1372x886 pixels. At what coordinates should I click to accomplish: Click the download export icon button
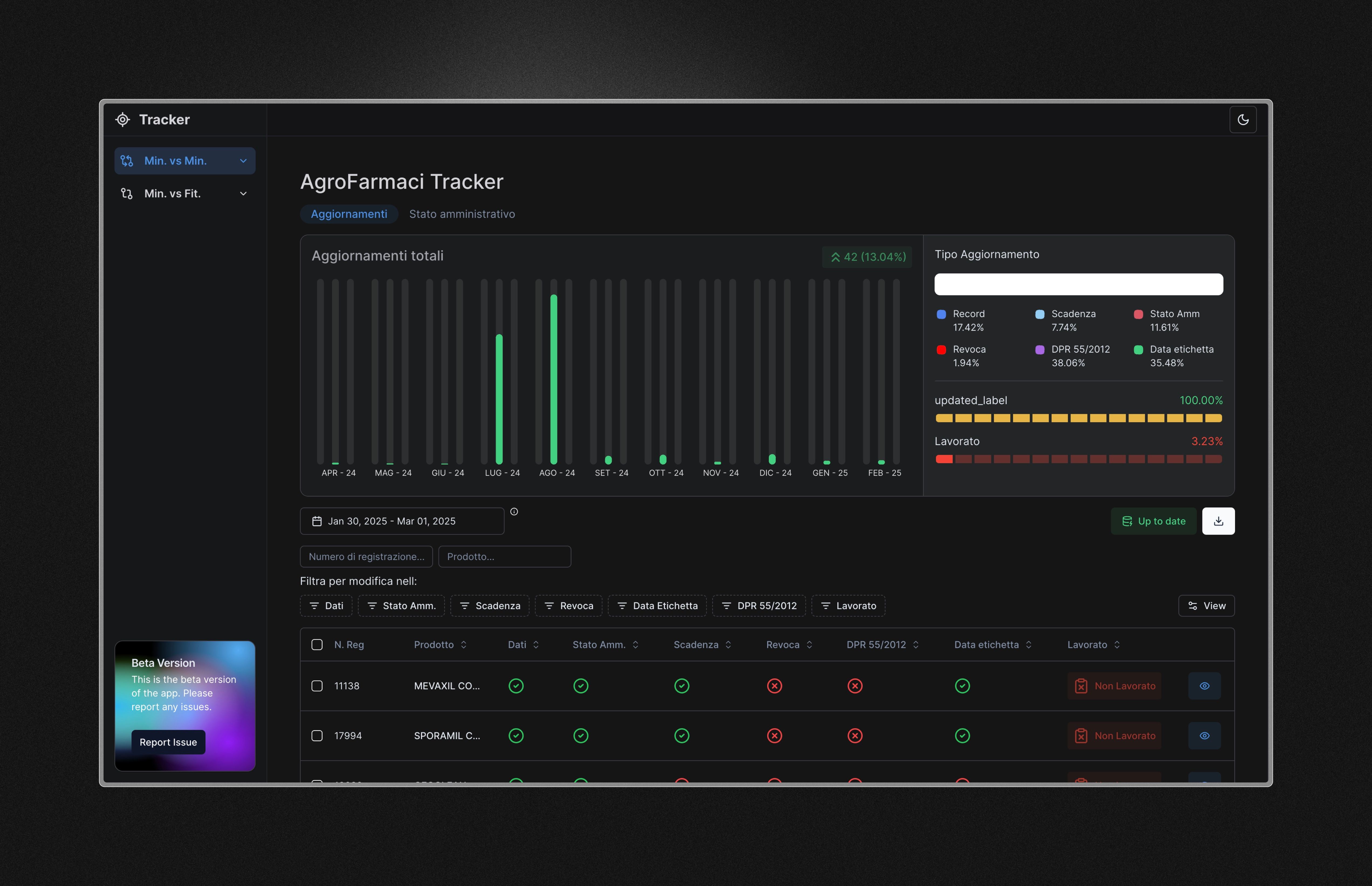pyautogui.click(x=1218, y=521)
